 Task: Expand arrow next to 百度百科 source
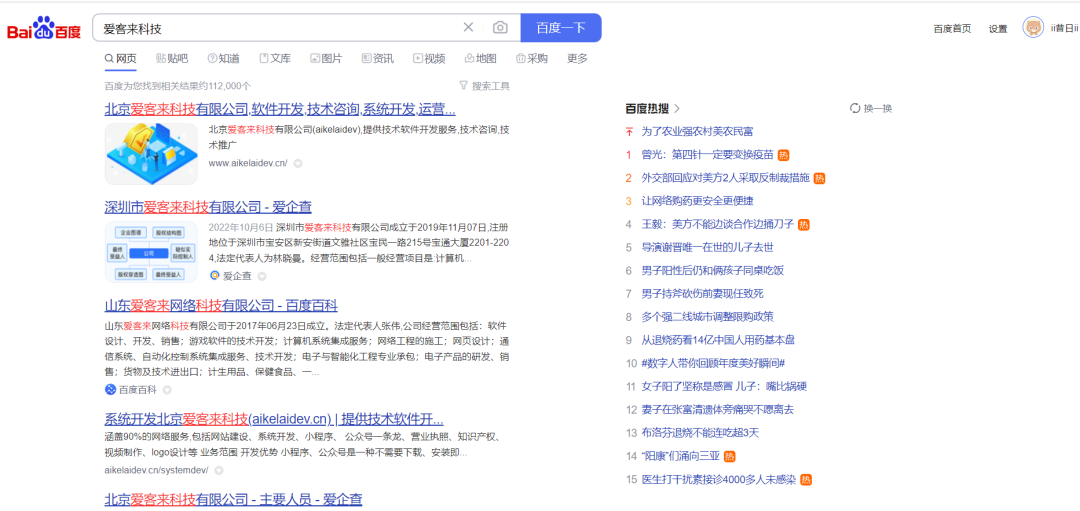(167, 390)
